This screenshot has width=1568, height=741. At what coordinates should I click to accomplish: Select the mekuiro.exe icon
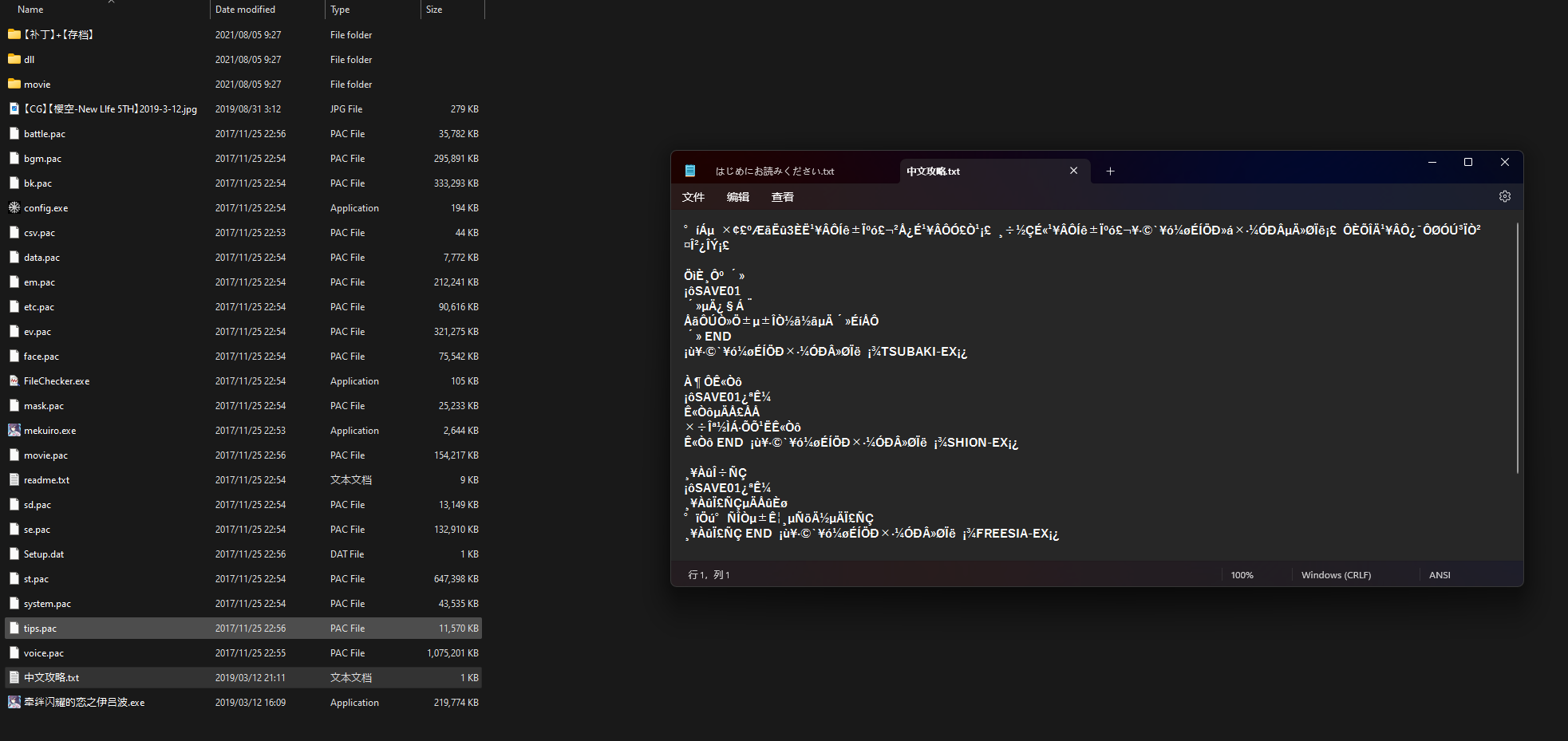14,431
